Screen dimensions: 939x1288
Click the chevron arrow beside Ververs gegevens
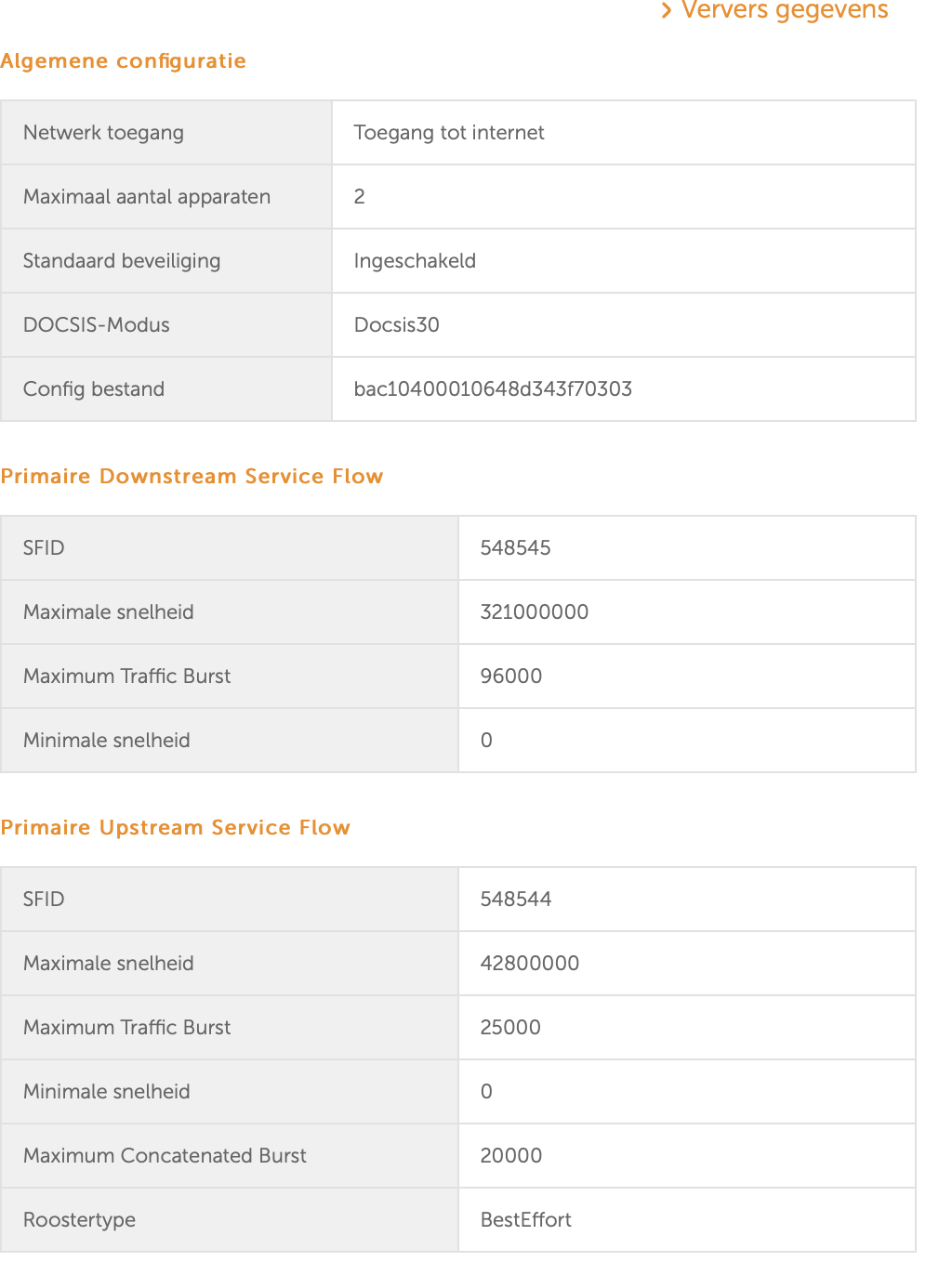[666, 10]
